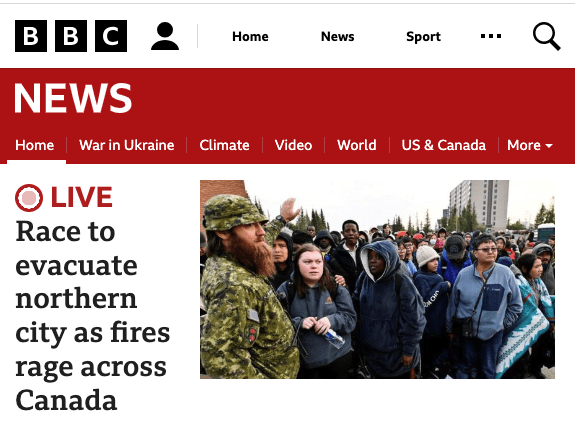Open the evacuation crowd photo

tap(377, 279)
